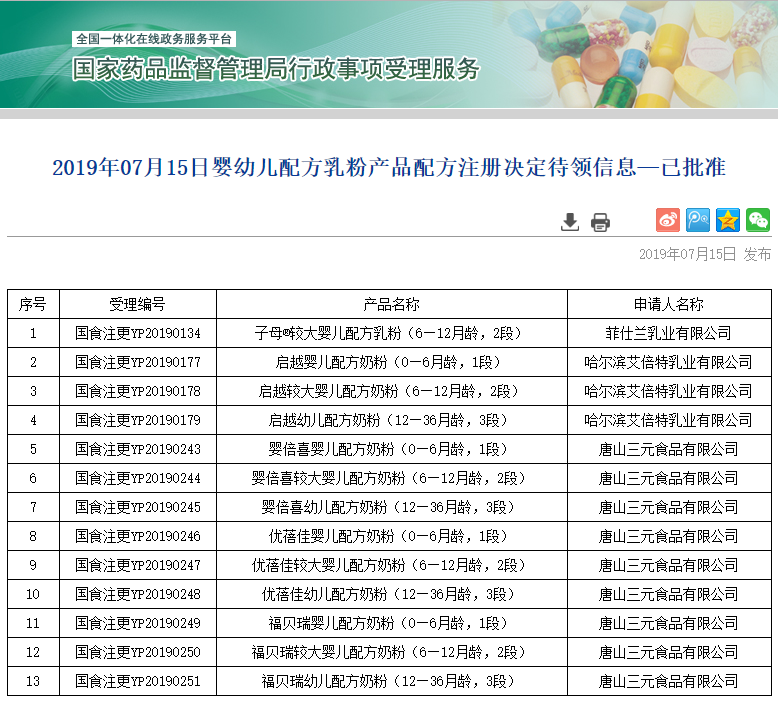Screen dimensions: 778x702
Task: Select cell 国食注更YP20190177
Action: (x=138, y=362)
